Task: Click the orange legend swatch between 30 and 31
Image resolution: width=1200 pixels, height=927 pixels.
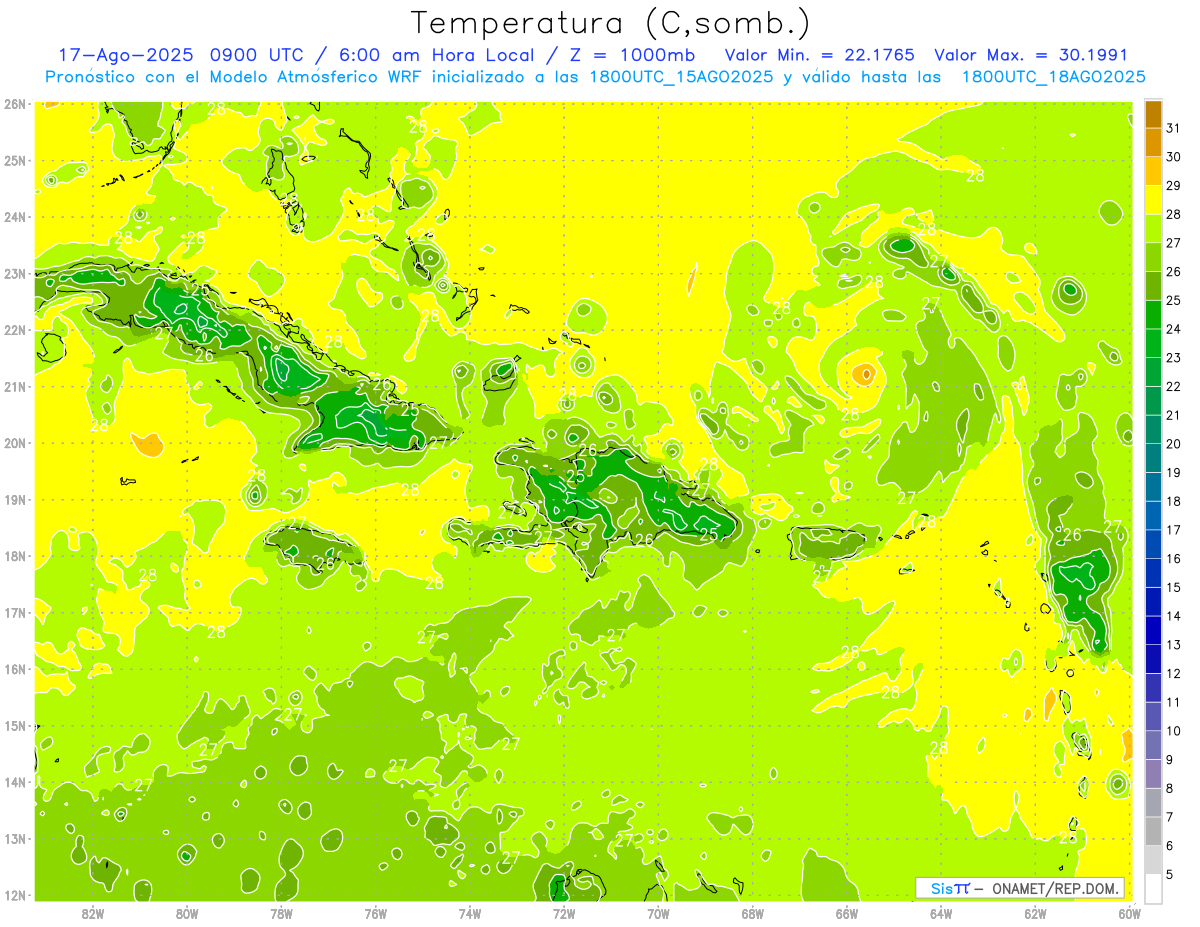Action: (x=1153, y=143)
